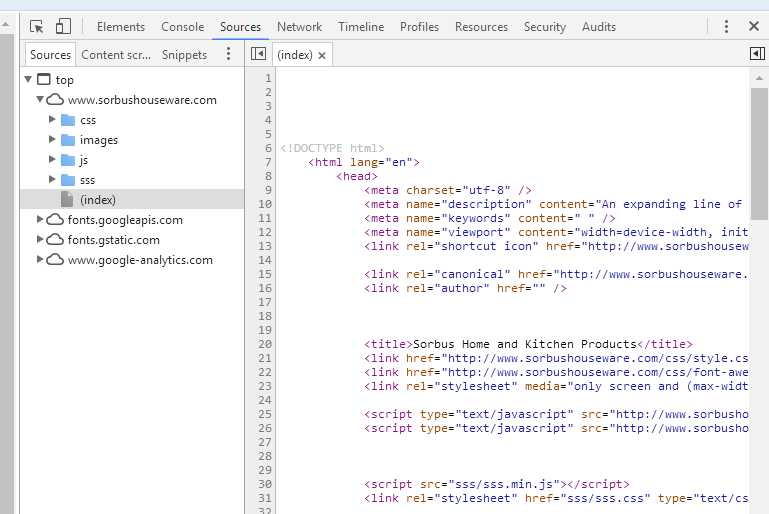Viewport: 769px width, 514px height.
Task: Expand the js folder
Action: (x=52, y=159)
